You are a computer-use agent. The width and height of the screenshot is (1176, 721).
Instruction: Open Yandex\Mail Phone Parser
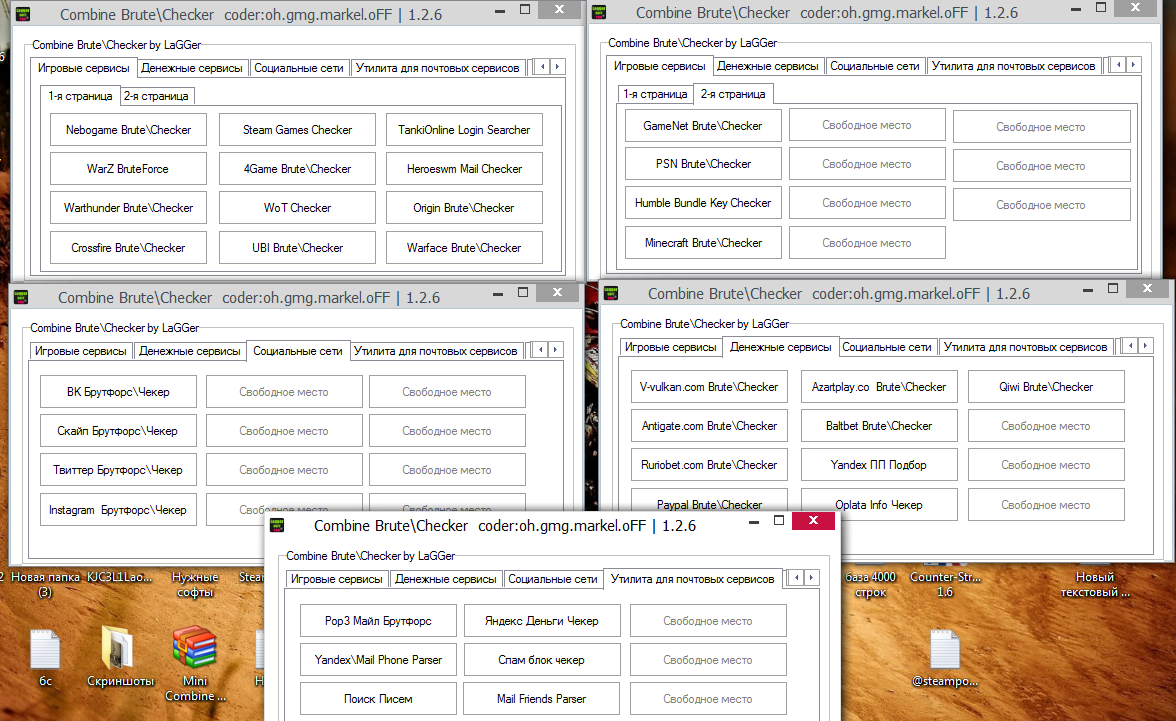pyautogui.click(x=378, y=660)
